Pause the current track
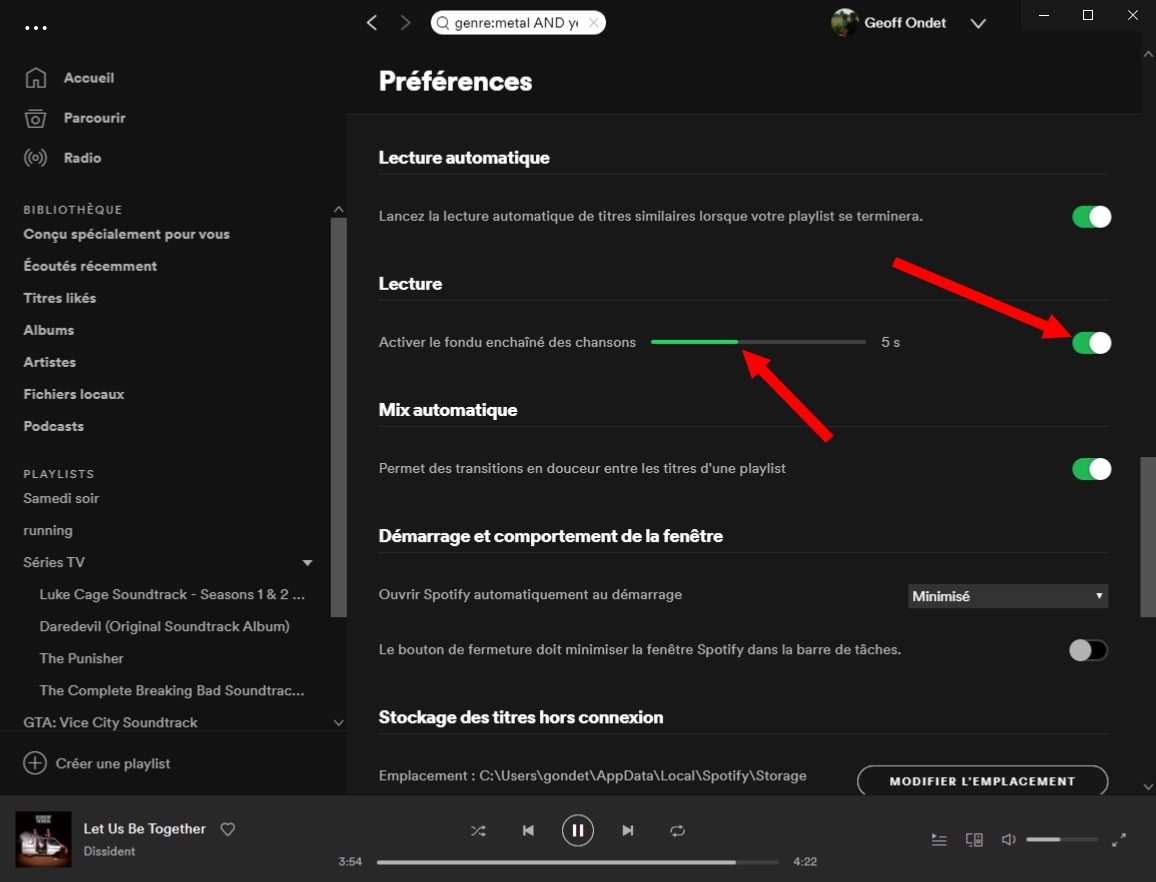 click(577, 831)
